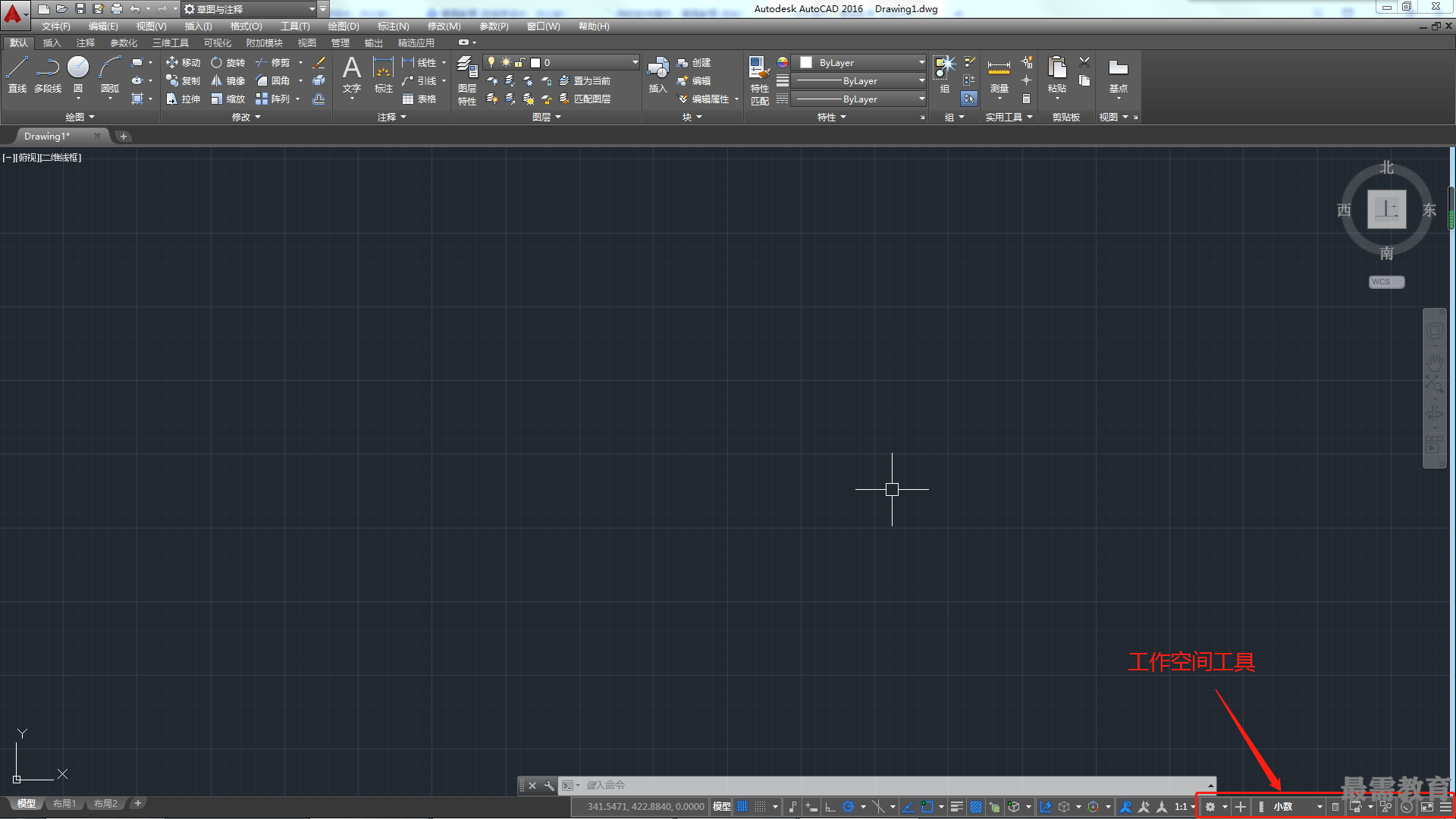Toggle snap mode in status bar
The height and width of the screenshot is (819, 1456).
coord(761,807)
